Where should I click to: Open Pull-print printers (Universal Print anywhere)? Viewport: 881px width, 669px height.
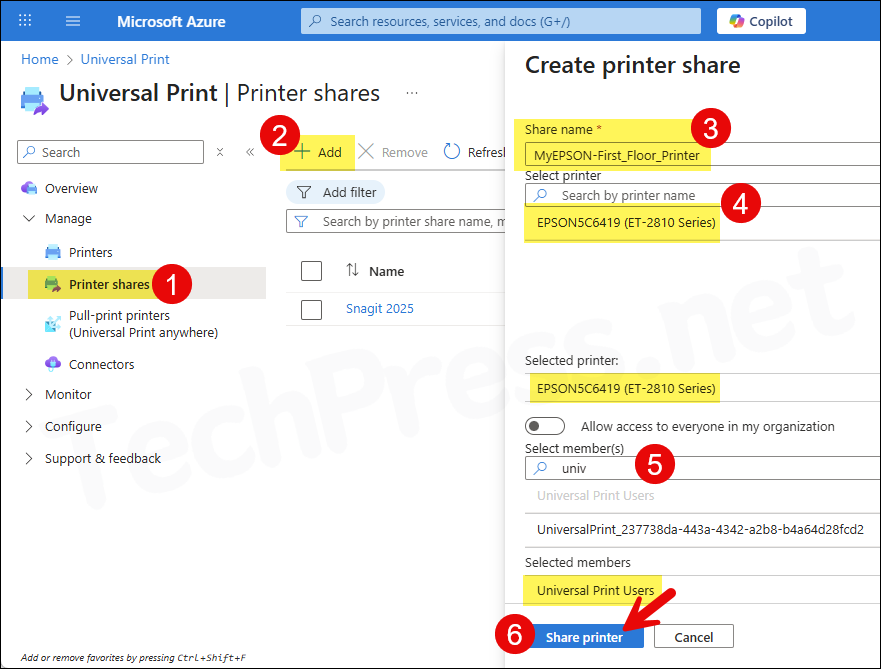pos(143,324)
